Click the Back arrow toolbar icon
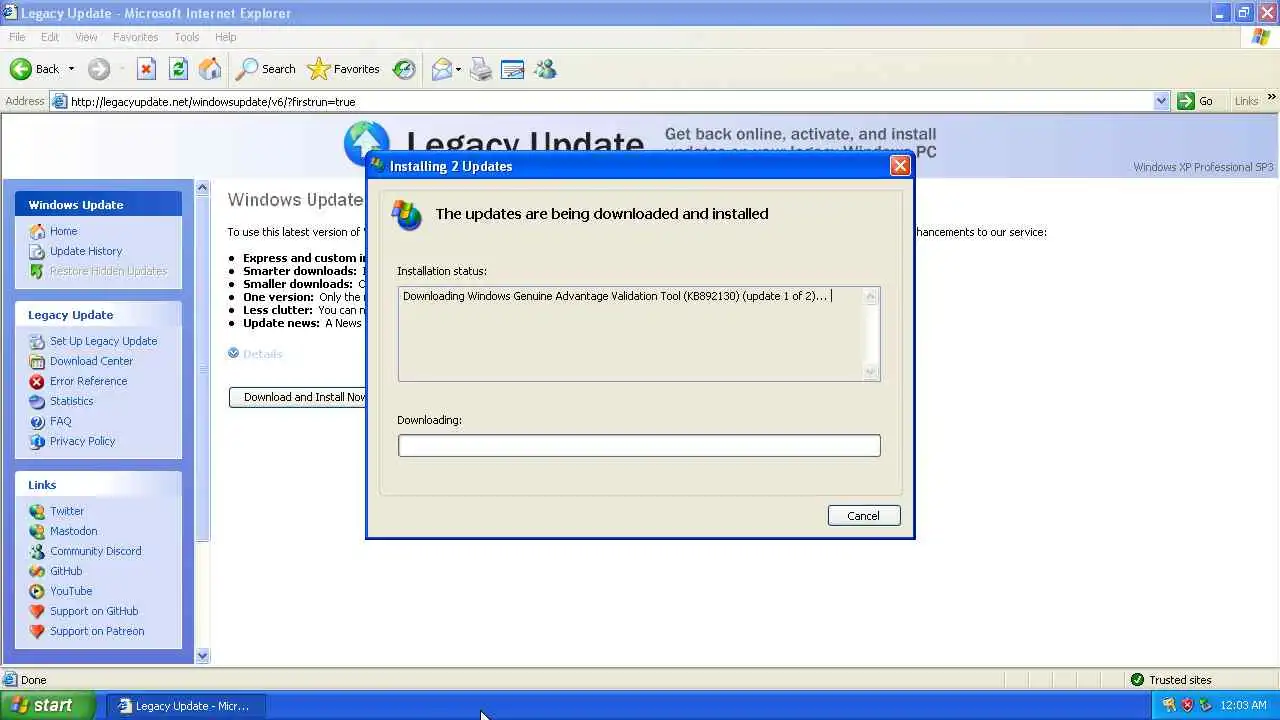Image resolution: width=1280 pixels, height=720 pixels. tap(20, 69)
